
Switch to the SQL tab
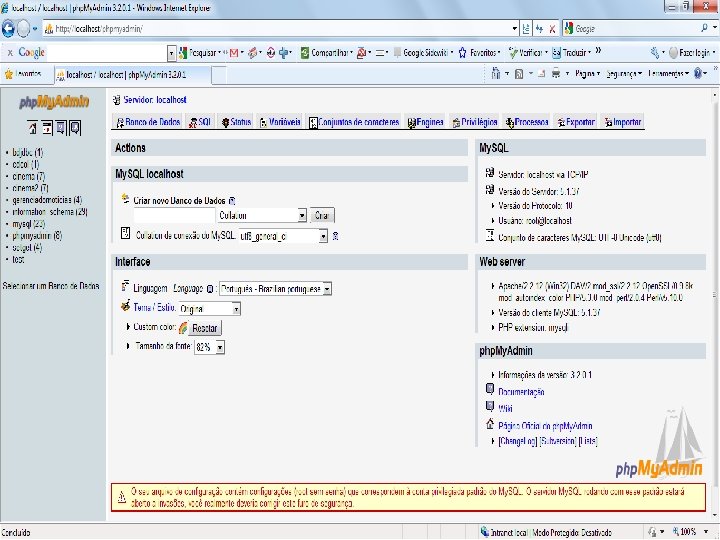coord(200,122)
